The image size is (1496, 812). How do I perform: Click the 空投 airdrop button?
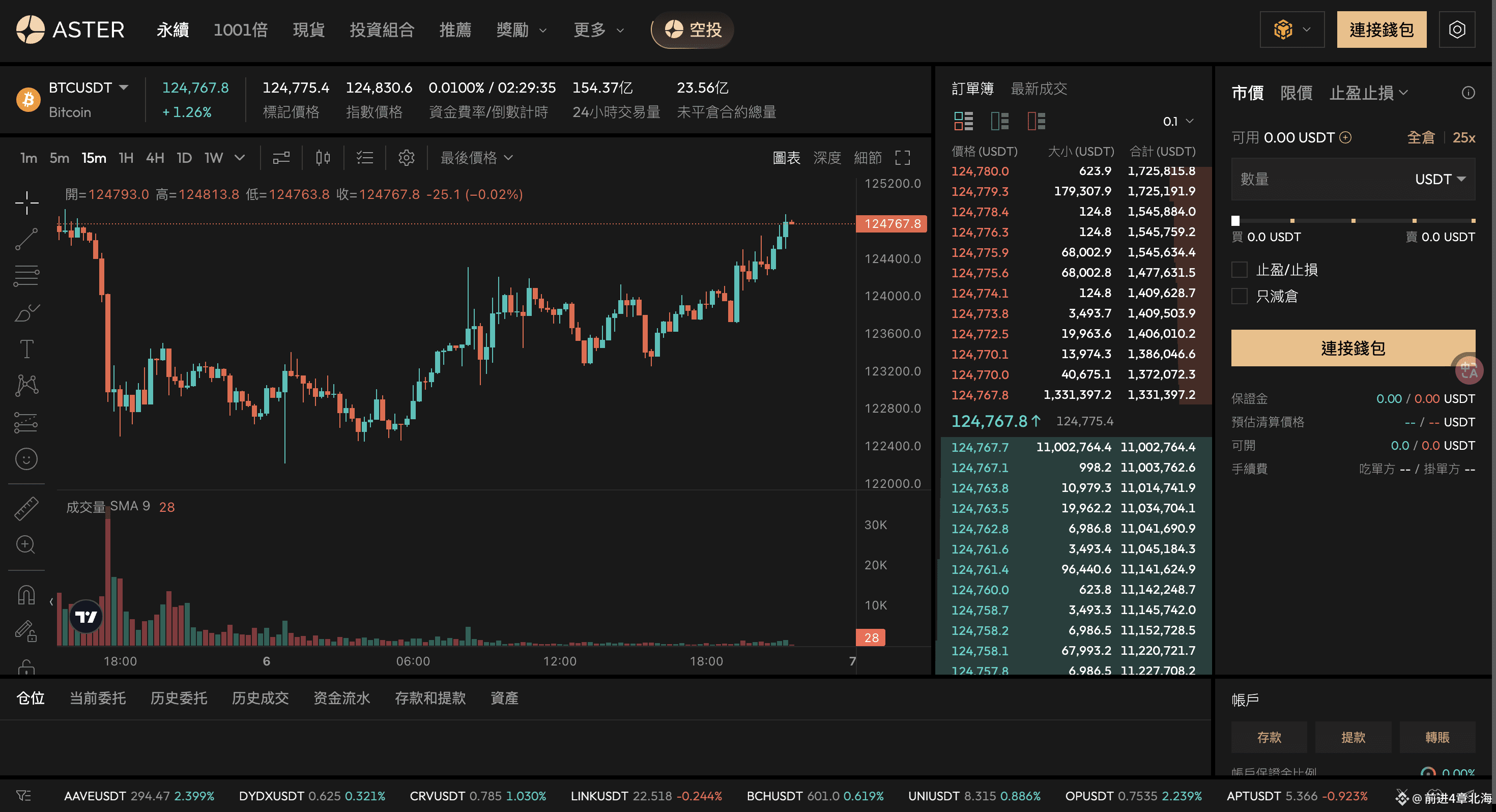pos(692,30)
